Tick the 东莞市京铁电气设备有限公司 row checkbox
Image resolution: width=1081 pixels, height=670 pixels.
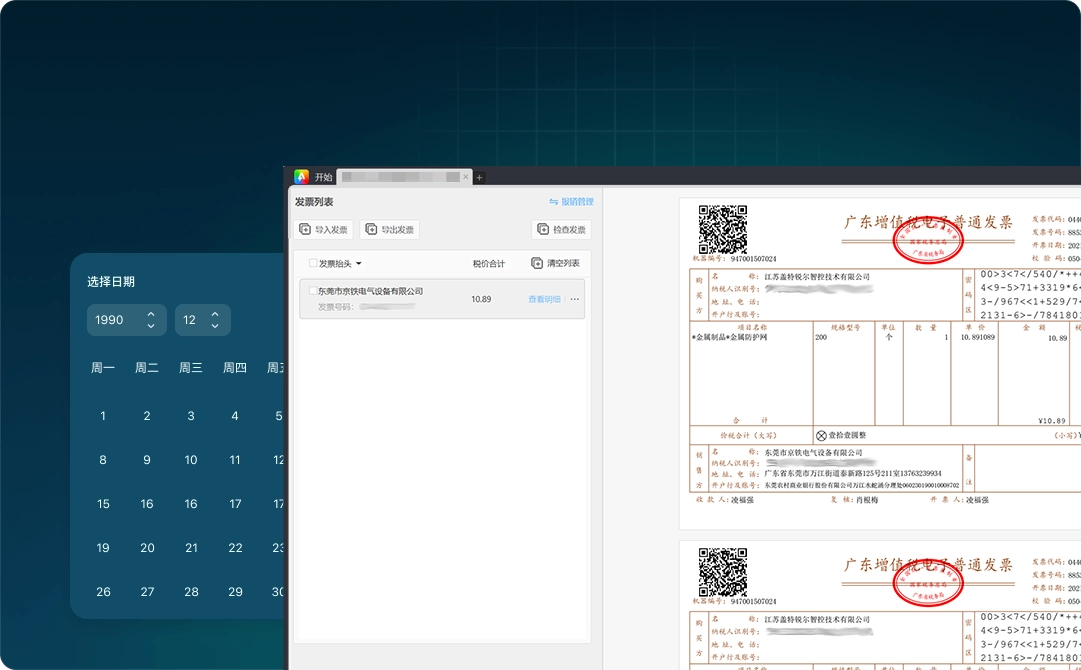(313, 291)
